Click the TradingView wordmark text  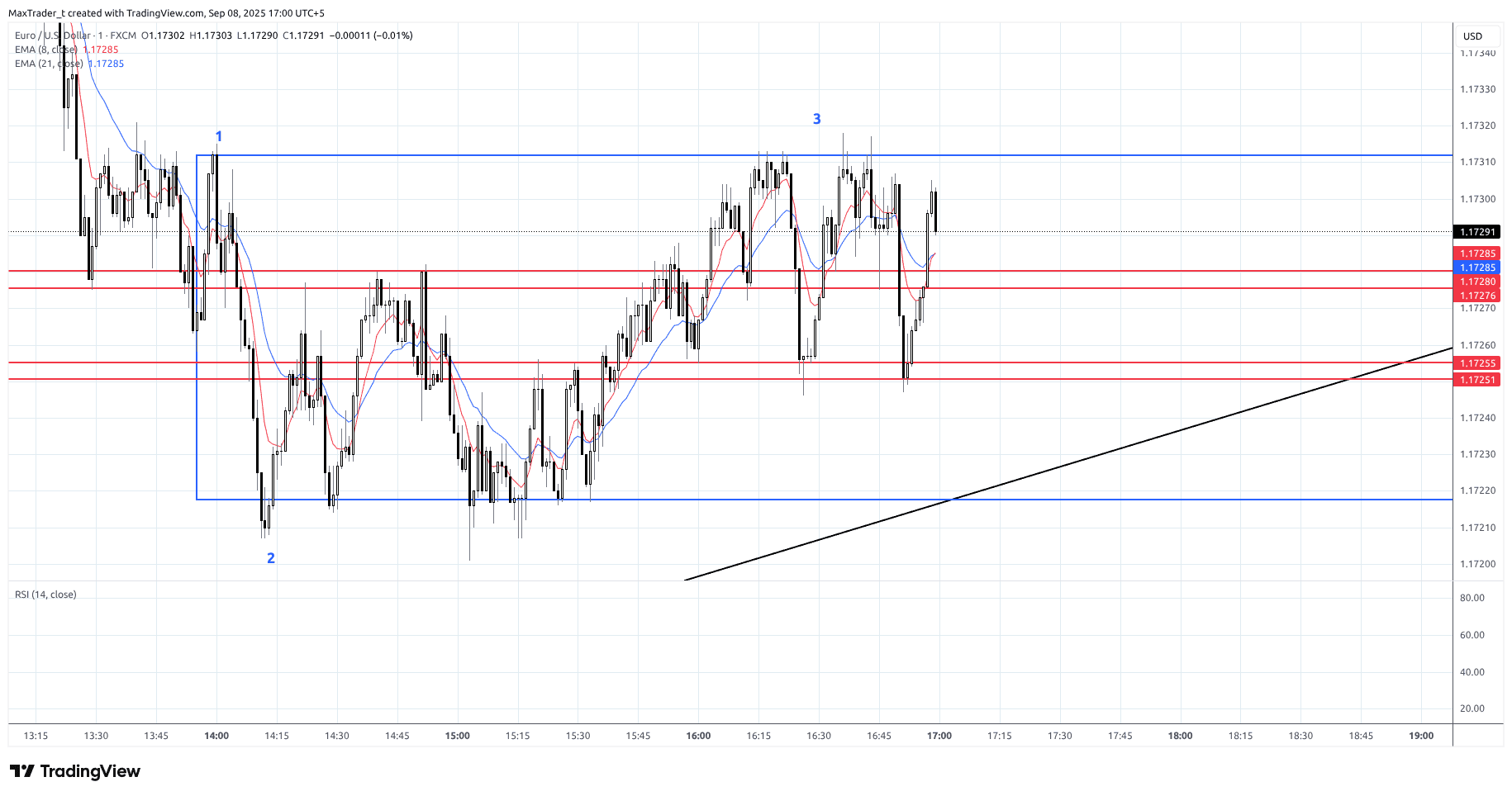[x=90, y=771]
